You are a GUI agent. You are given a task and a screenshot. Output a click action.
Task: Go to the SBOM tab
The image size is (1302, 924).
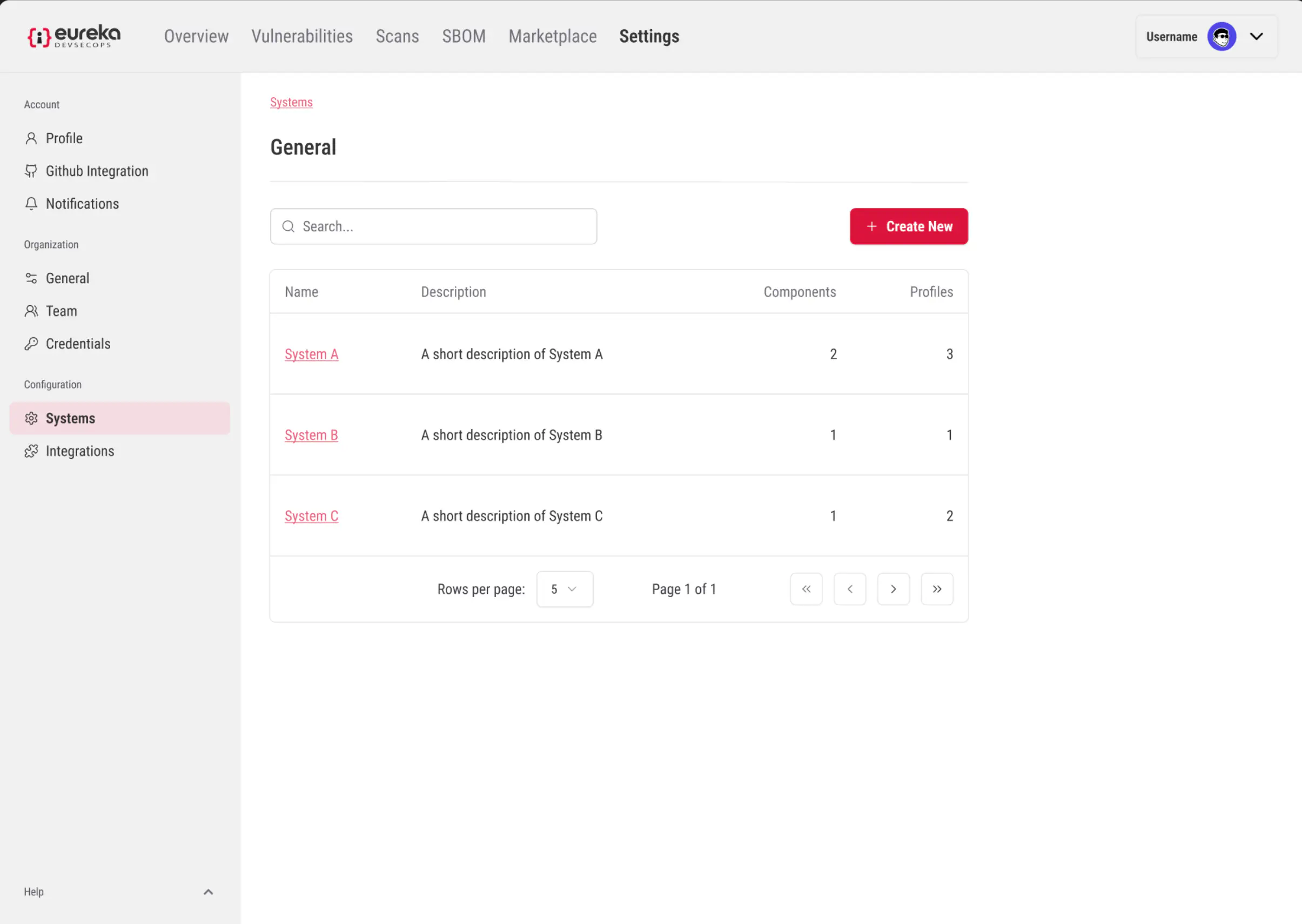(x=464, y=36)
